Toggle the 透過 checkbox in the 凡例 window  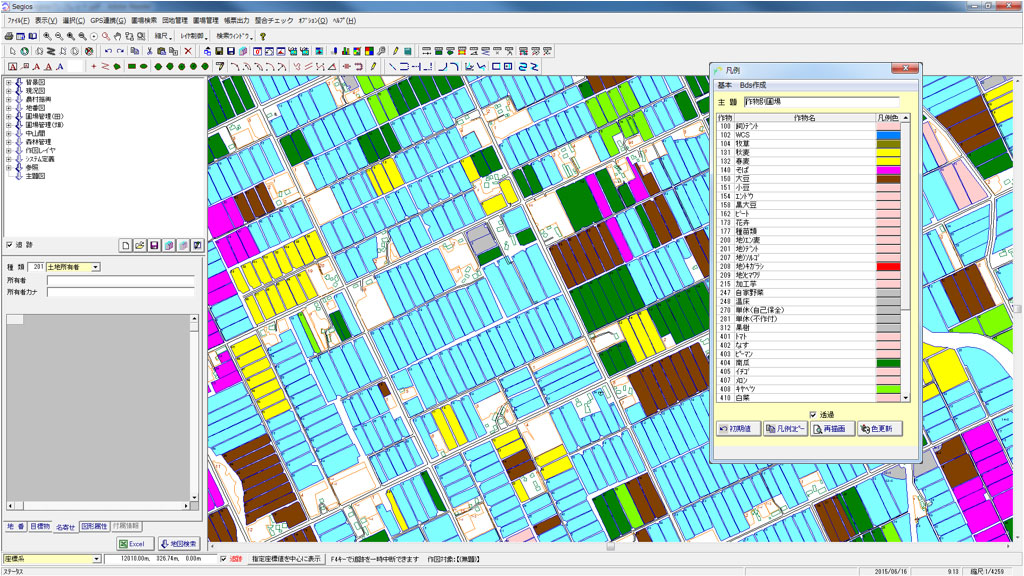813,415
